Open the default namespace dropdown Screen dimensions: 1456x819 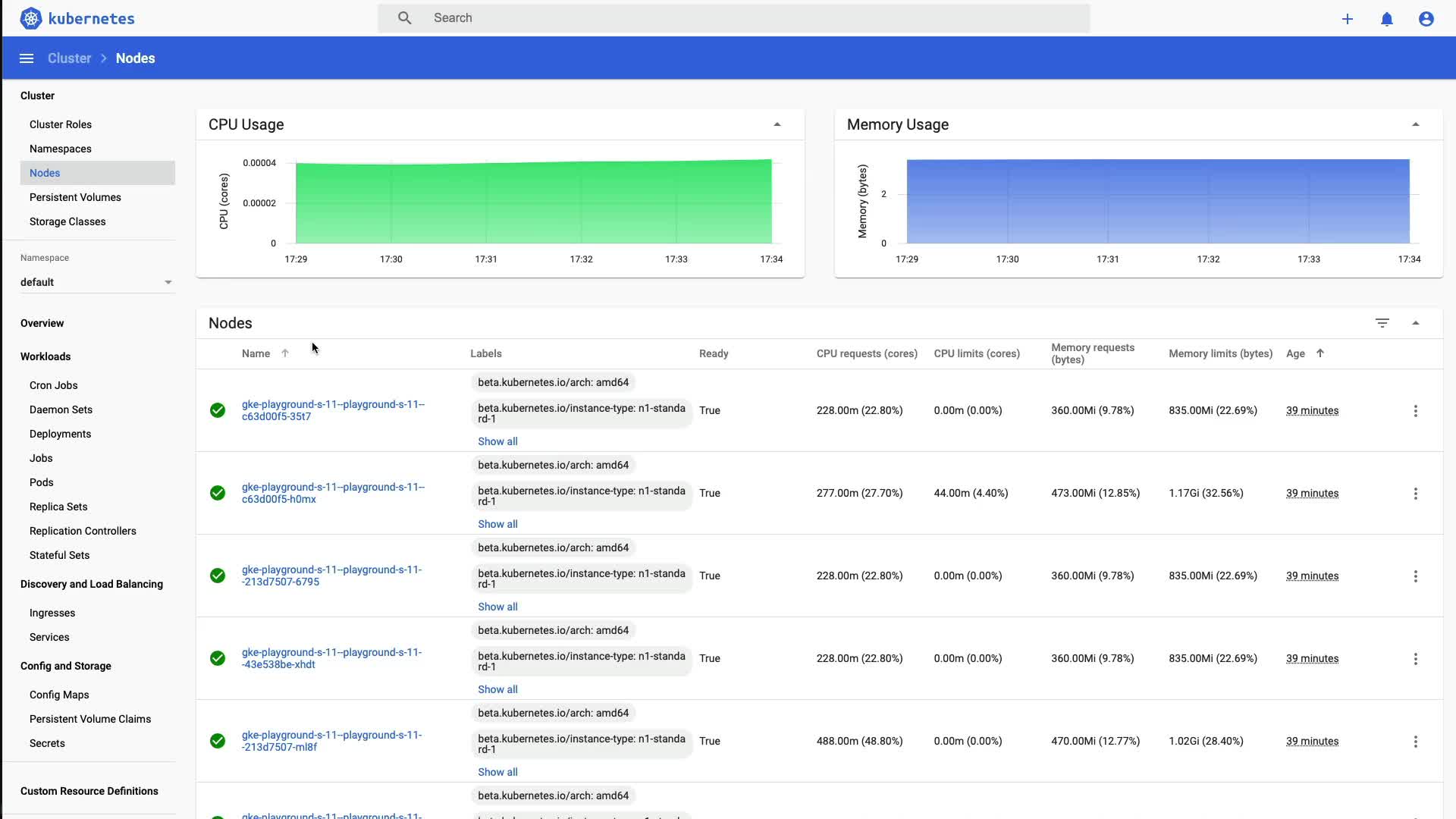pyautogui.click(x=168, y=282)
